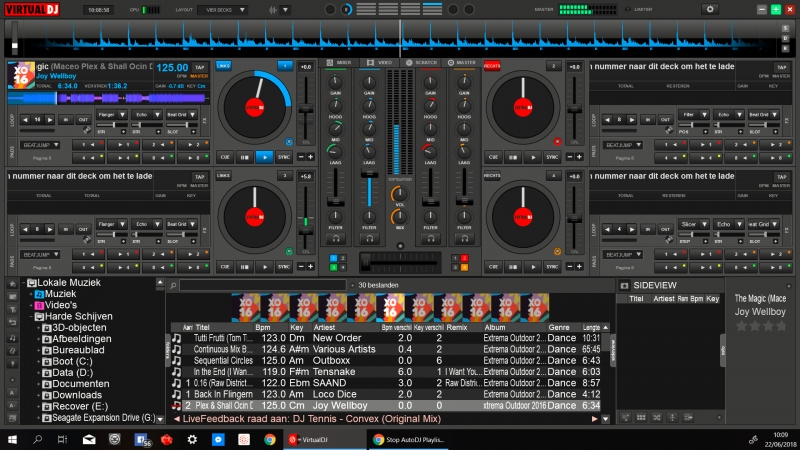Collapse the Harde Schijven tree node
Image resolution: width=800 pixels, height=450 pixels.
click(x=31, y=316)
